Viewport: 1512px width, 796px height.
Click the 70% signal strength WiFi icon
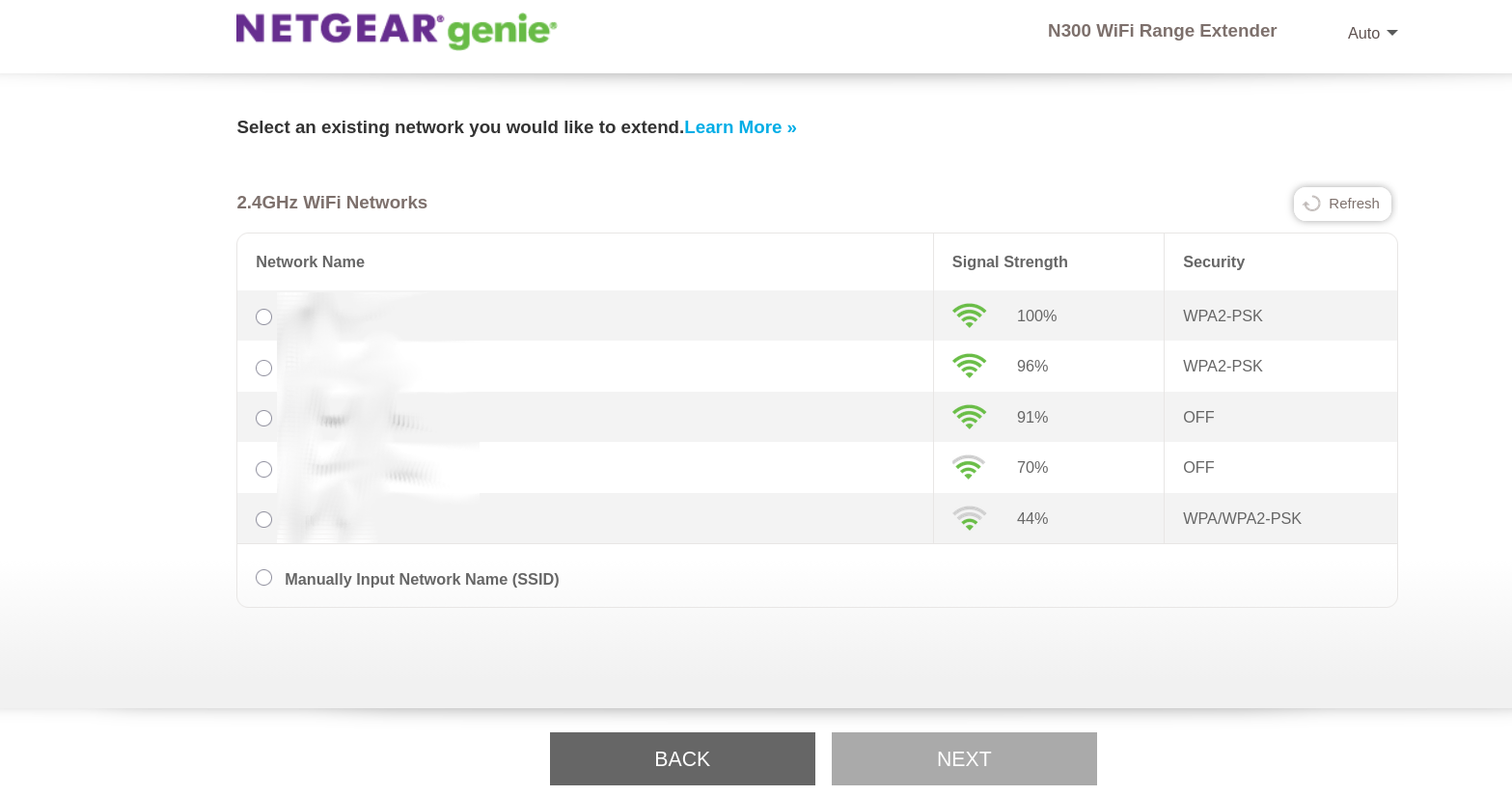(969, 467)
